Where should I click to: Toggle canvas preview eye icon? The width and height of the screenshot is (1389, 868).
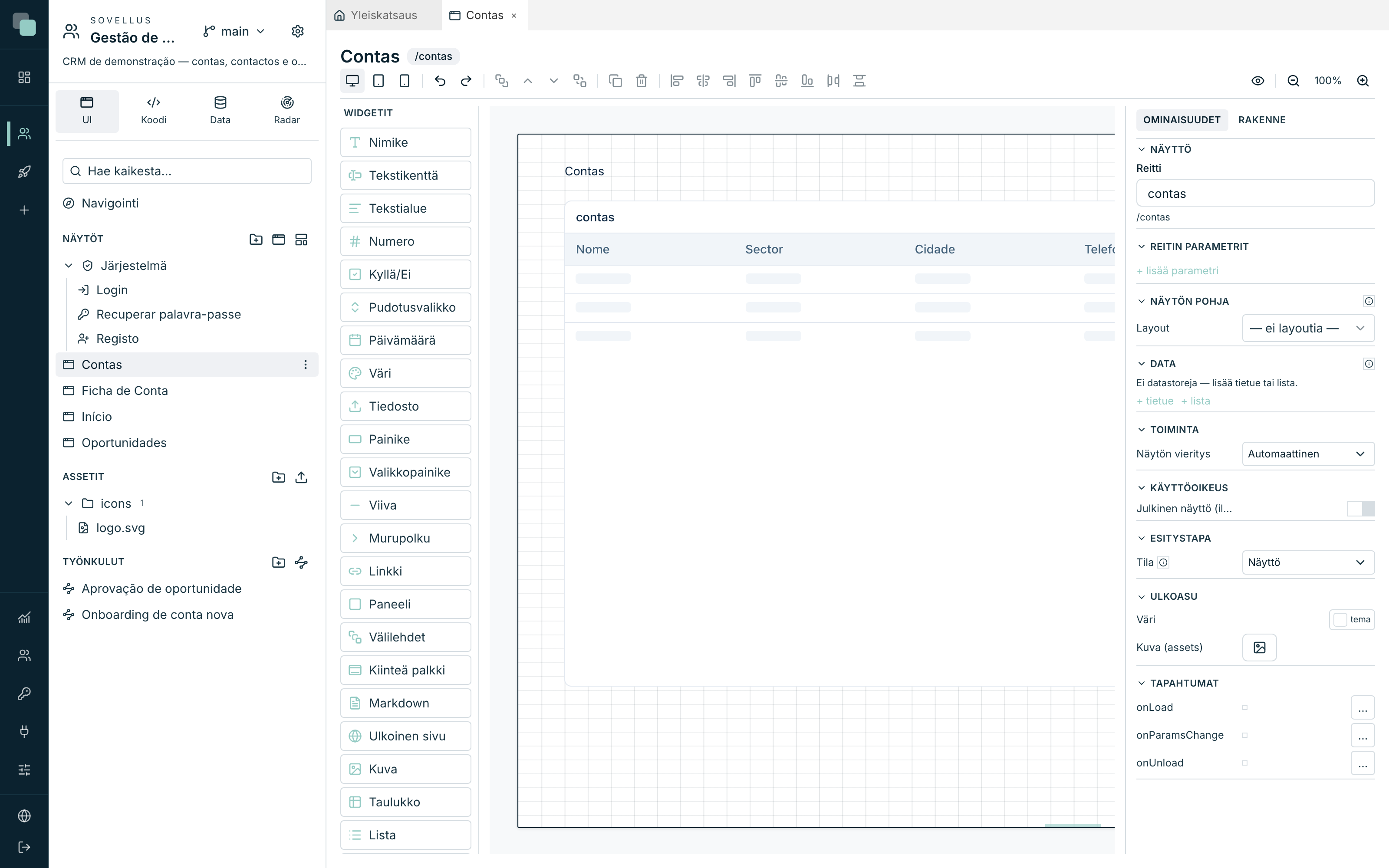(x=1257, y=81)
